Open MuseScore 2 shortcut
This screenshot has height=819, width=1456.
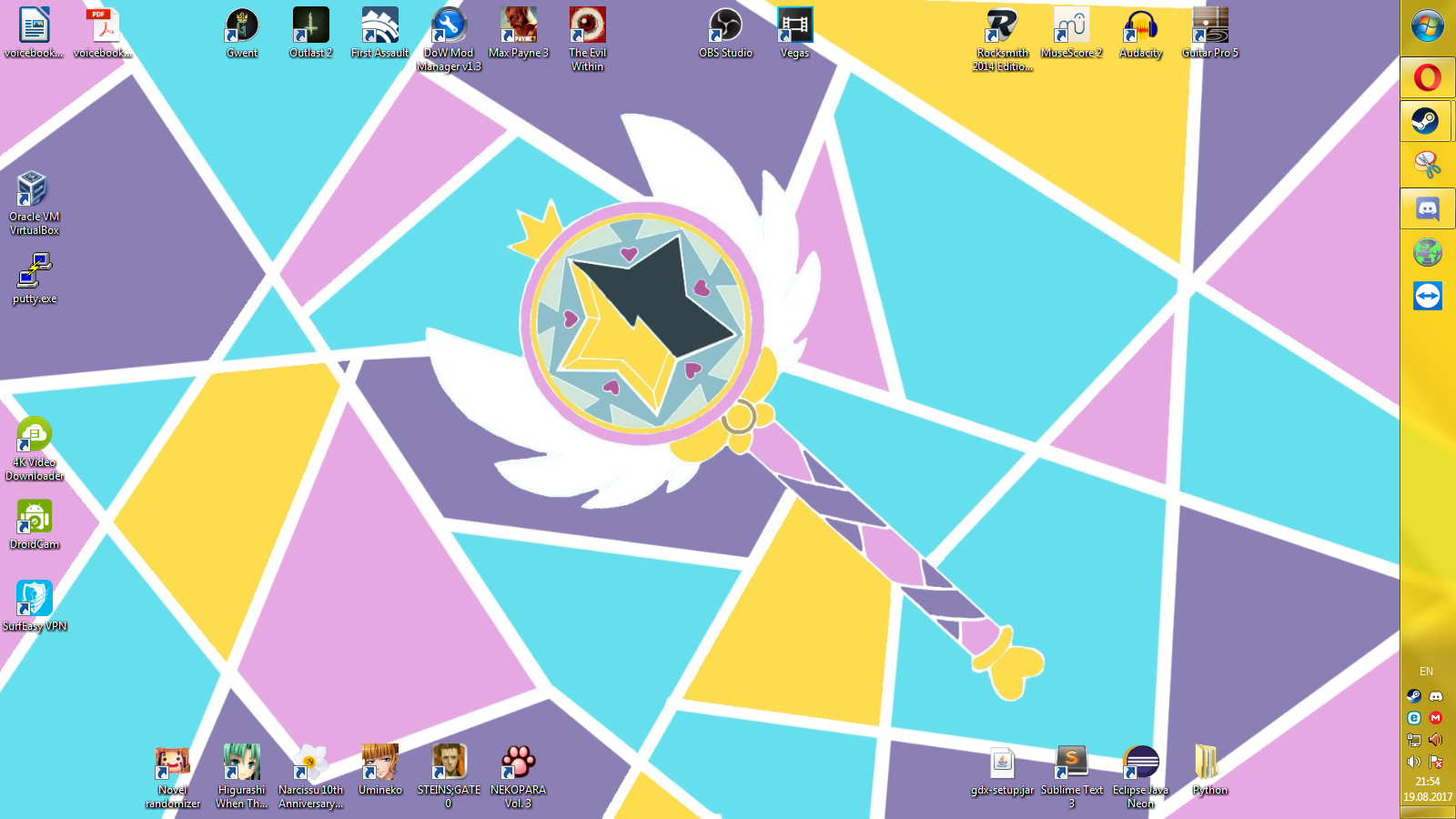point(1072,33)
